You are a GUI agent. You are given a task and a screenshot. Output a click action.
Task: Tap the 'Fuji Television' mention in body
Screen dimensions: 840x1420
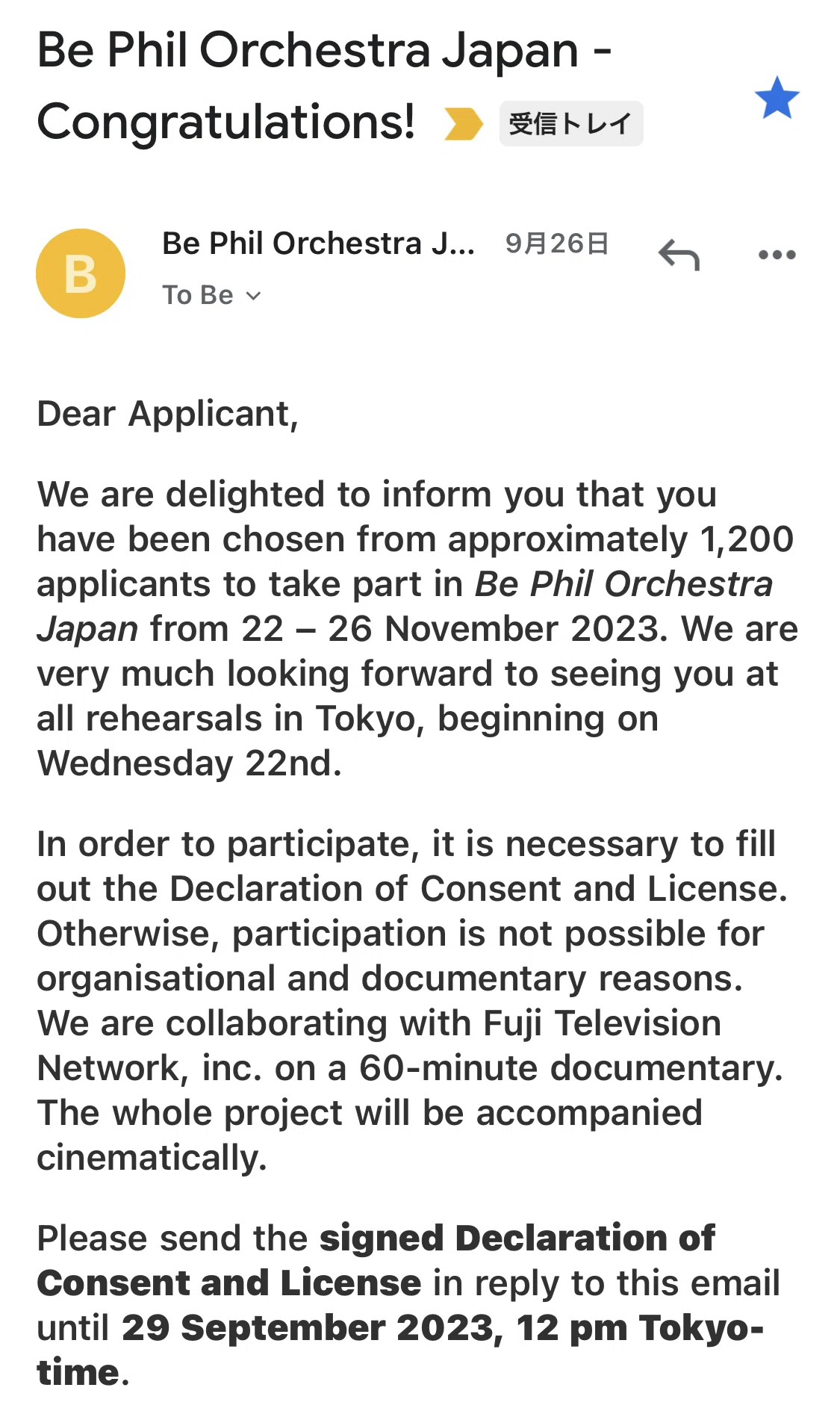[x=602, y=1023]
